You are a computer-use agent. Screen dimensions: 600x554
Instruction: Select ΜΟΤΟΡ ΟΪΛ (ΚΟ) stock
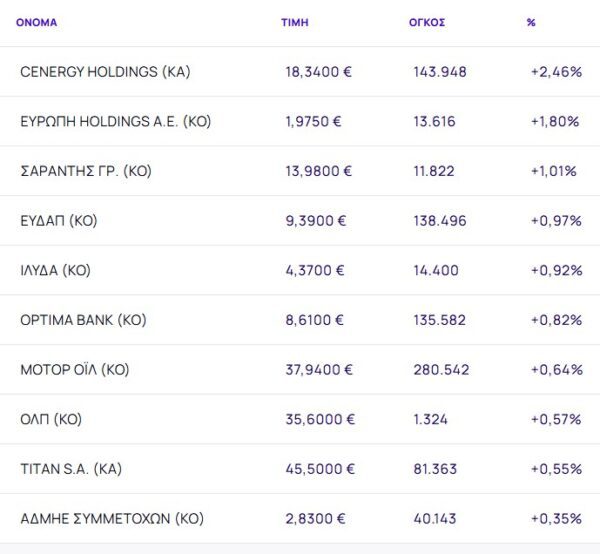pos(75,370)
